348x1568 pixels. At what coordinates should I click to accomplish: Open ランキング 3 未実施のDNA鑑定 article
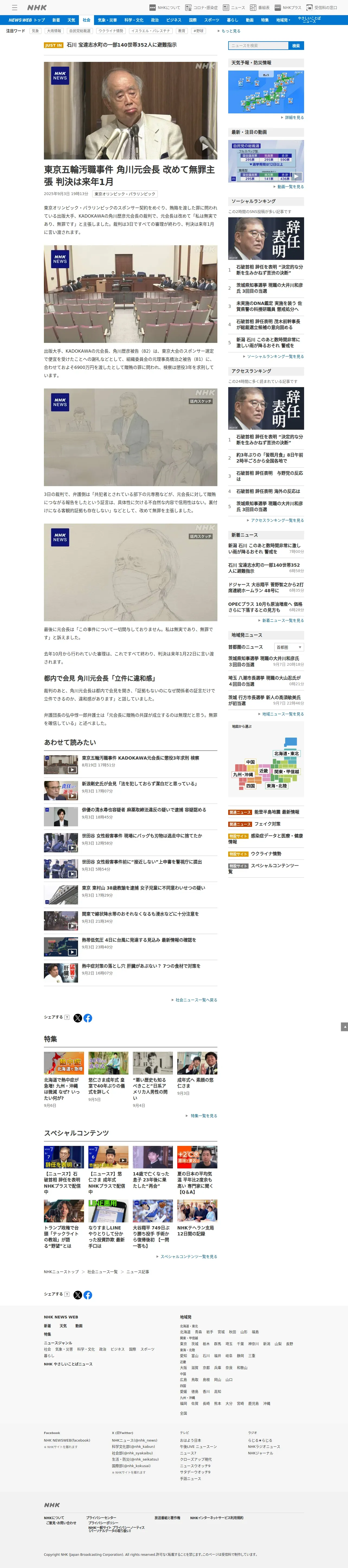269,306
